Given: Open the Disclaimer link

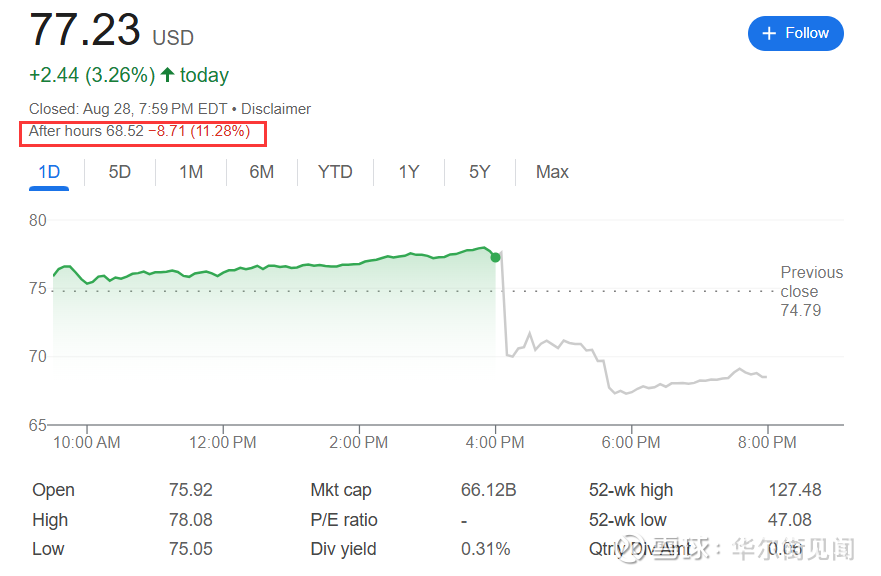Looking at the screenshot, I should [x=276, y=109].
